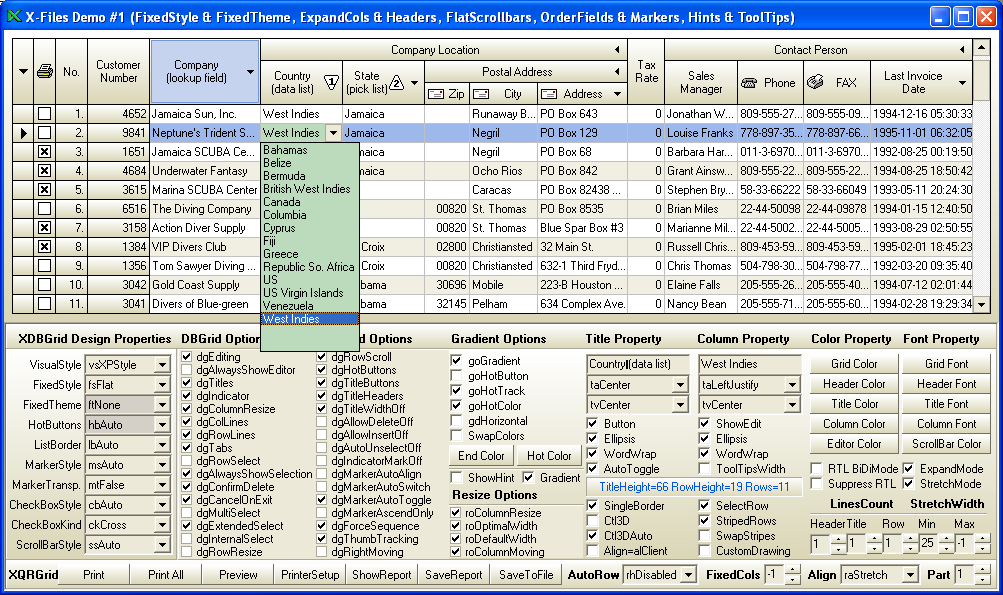
Task: Click the Address column header icon
Action: pyautogui.click(x=549, y=94)
